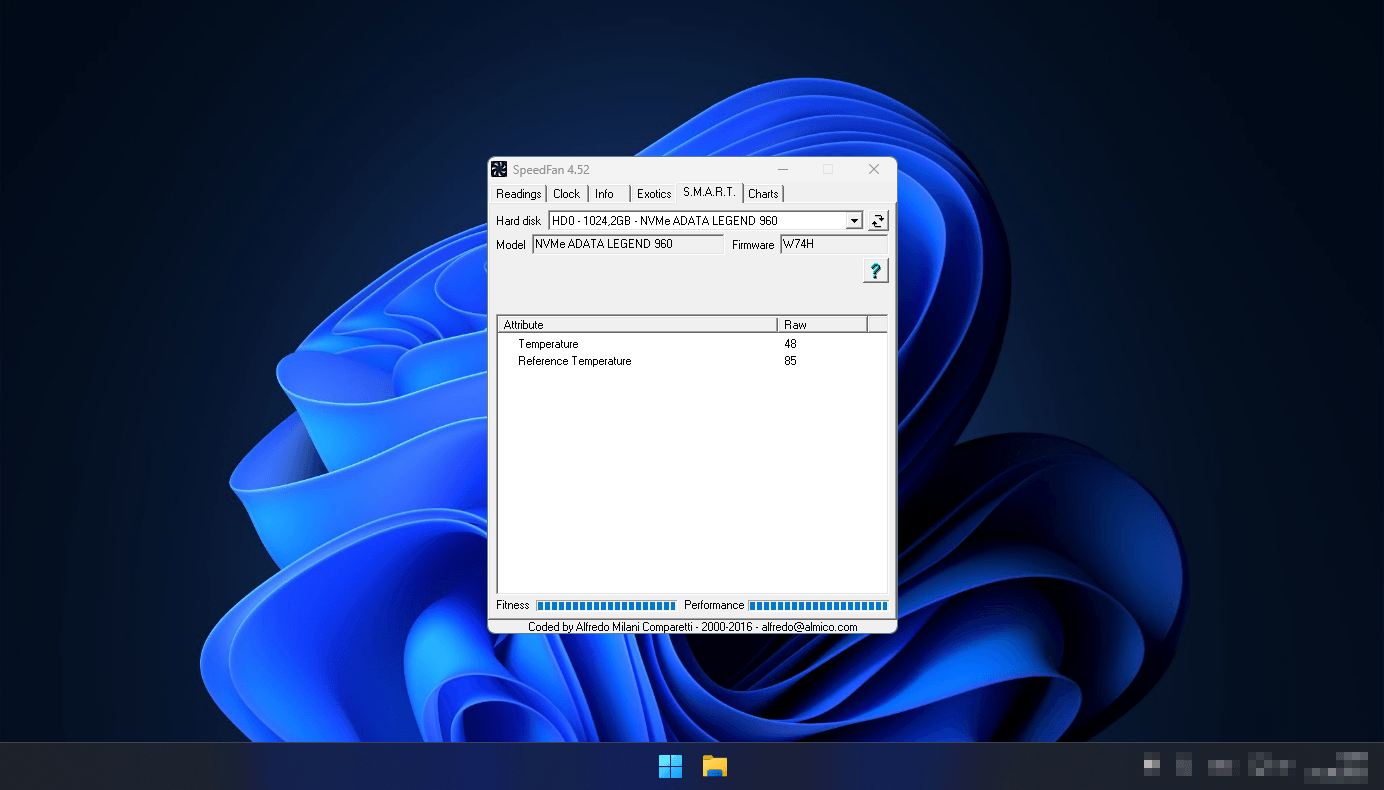Viewport: 1384px width, 790px height.
Task: Open the Windows Start menu
Action: click(670, 766)
